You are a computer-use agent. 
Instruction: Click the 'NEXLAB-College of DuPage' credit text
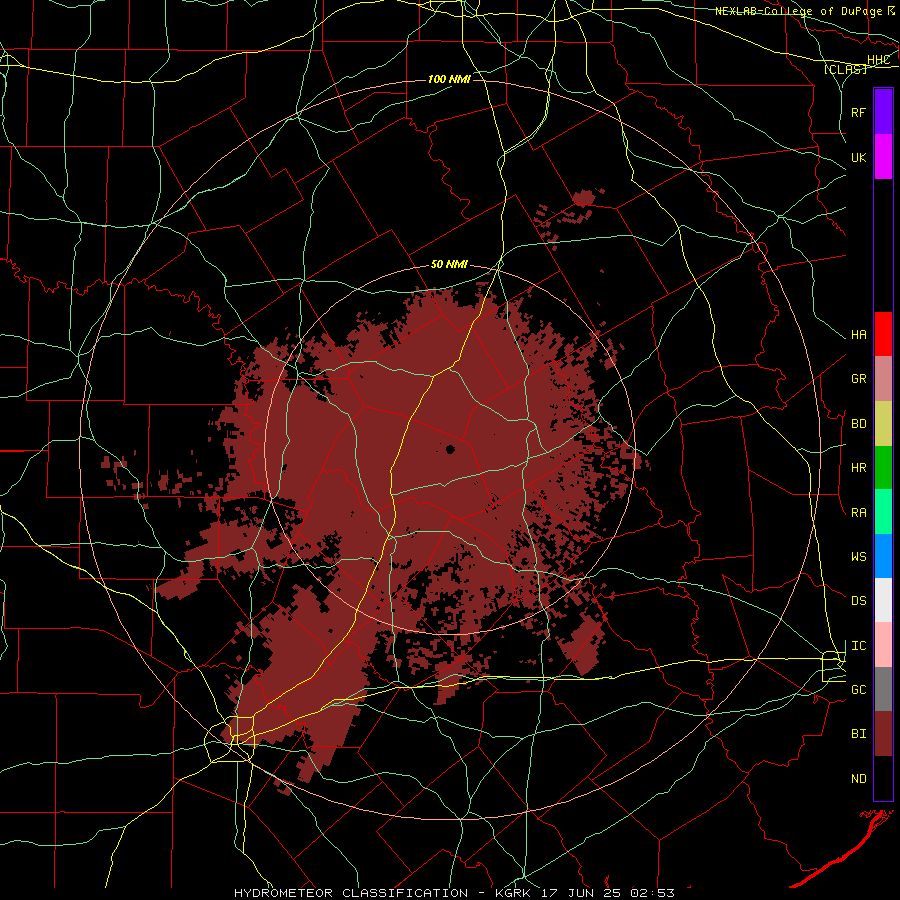(x=799, y=11)
